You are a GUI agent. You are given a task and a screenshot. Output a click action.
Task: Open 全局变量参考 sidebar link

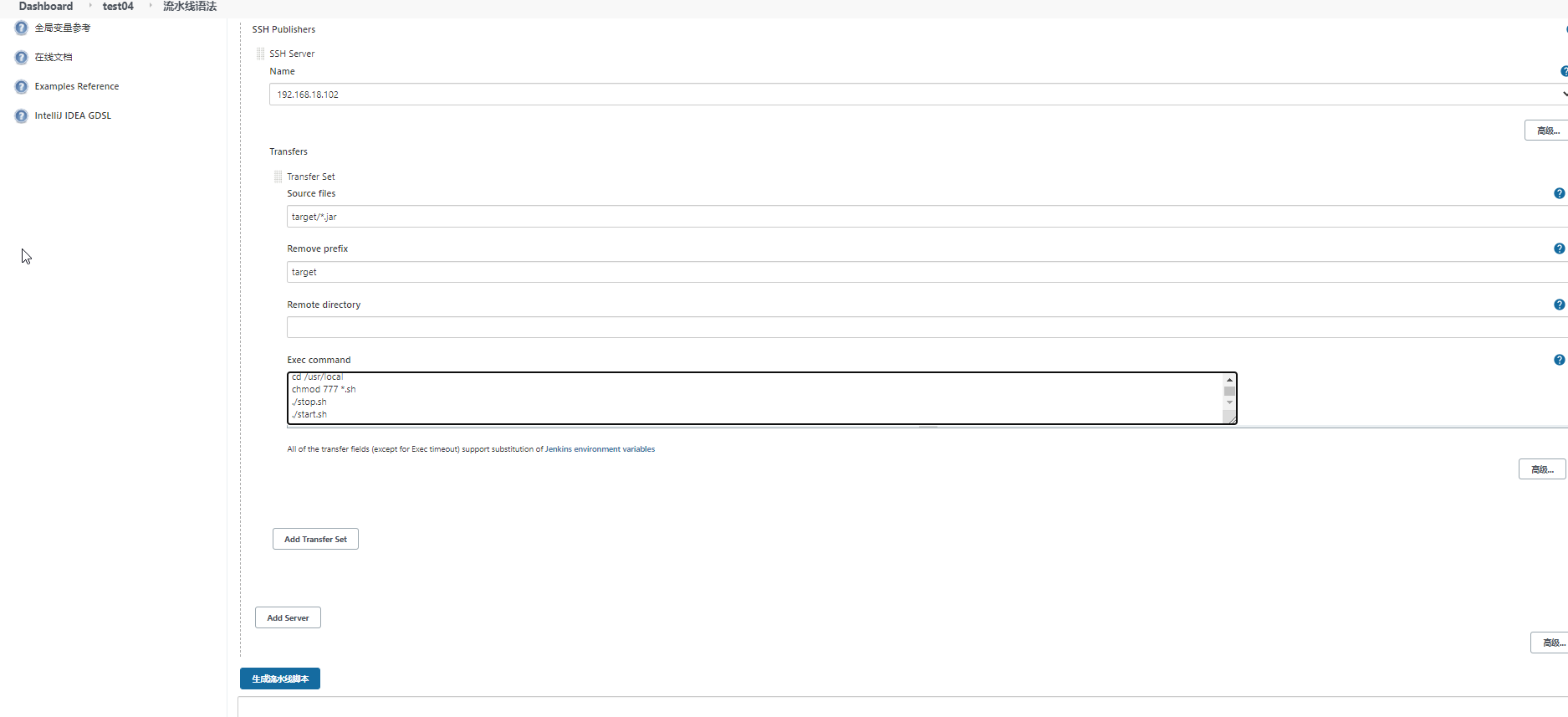63,28
